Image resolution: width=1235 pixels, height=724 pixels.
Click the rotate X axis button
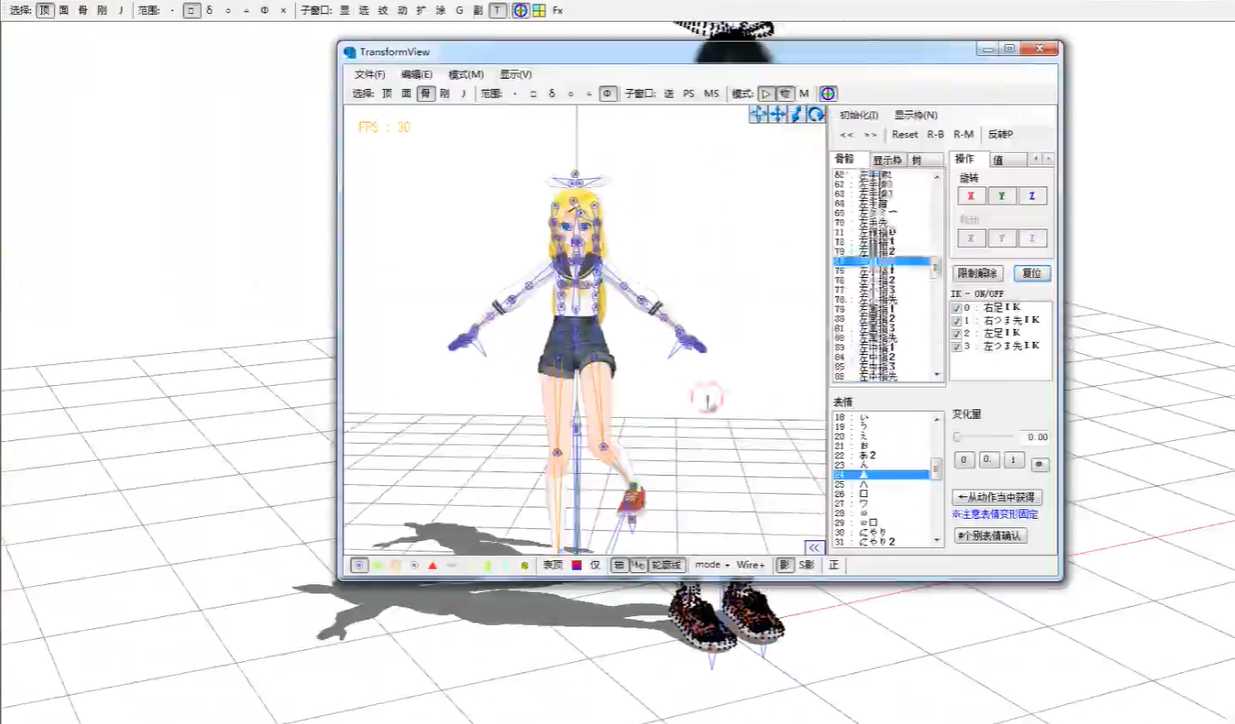click(971, 196)
